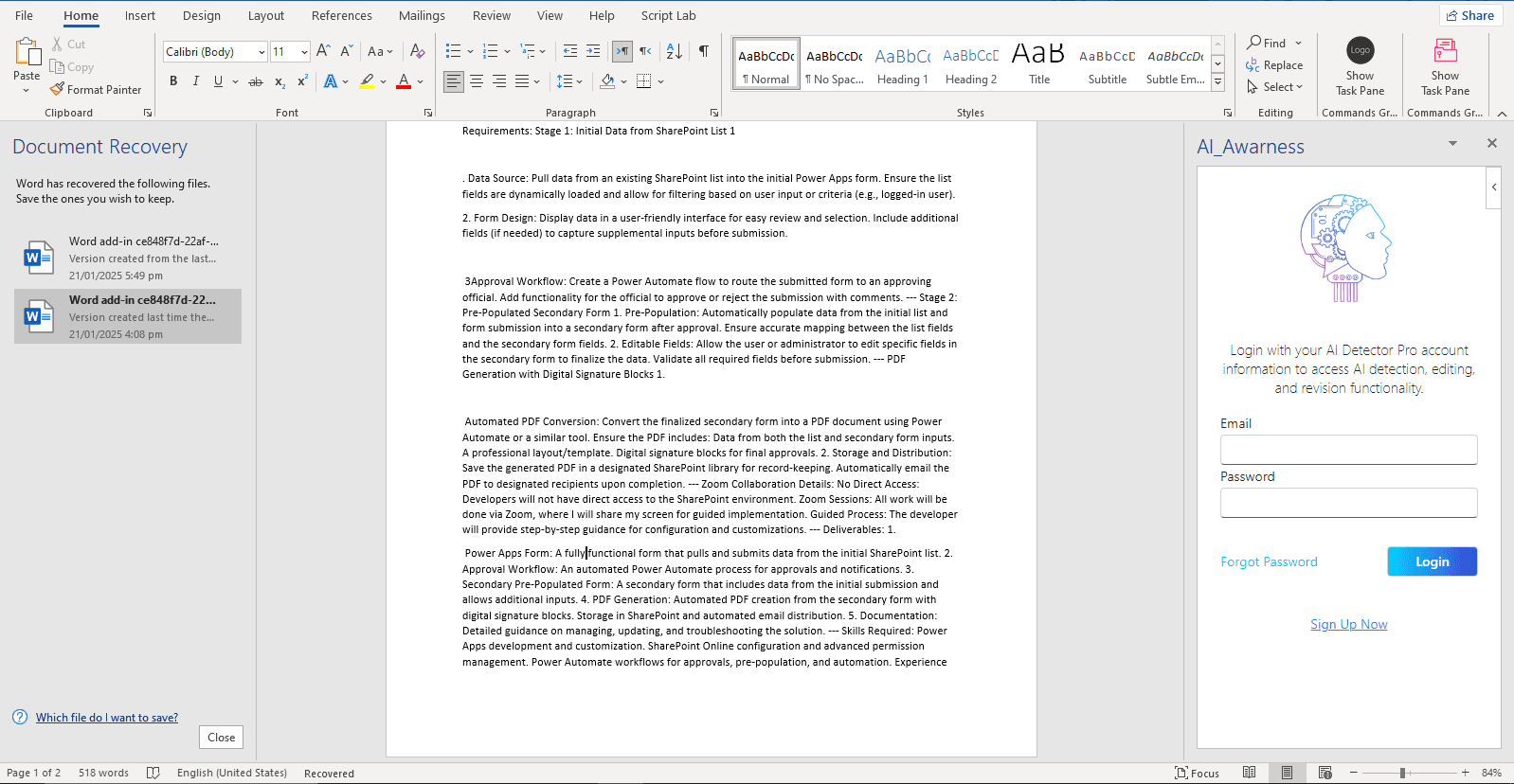Viewport: 1514px width, 784px height.
Task: Open the Select dropdown in Editing
Action: (x=1275, y=87)
